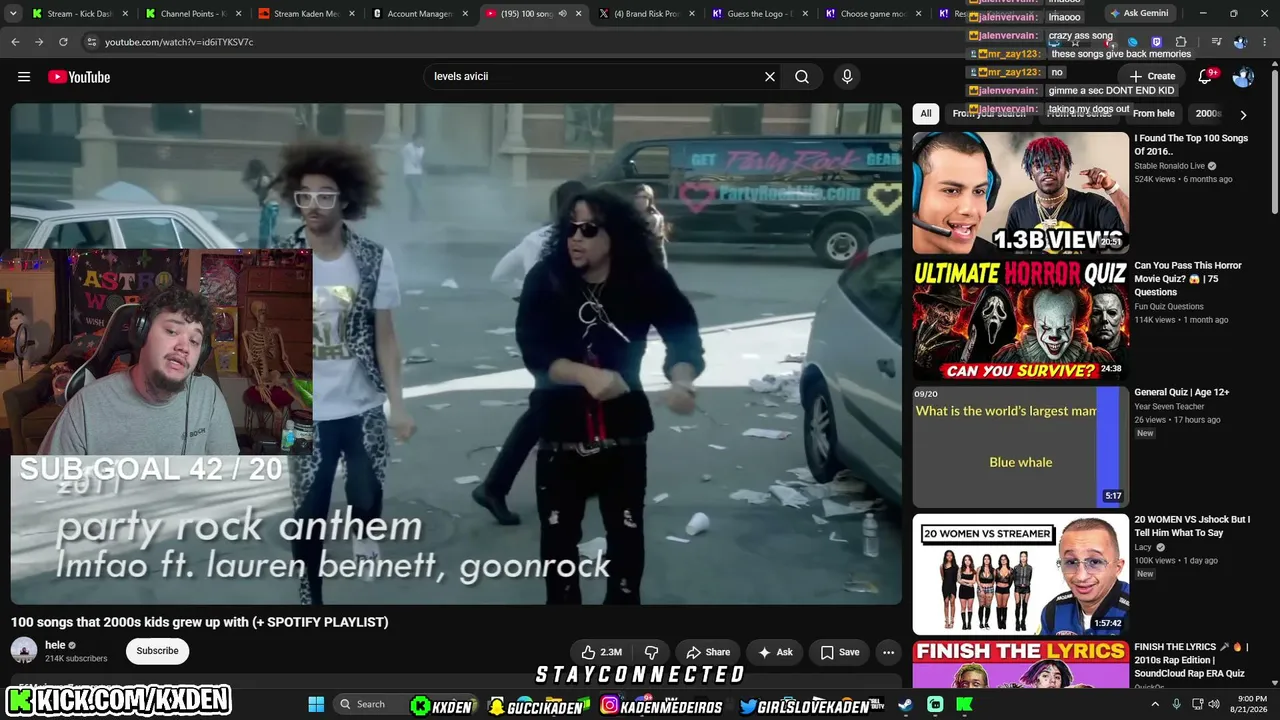Like the video with thumbs up

tap(601, 652)
